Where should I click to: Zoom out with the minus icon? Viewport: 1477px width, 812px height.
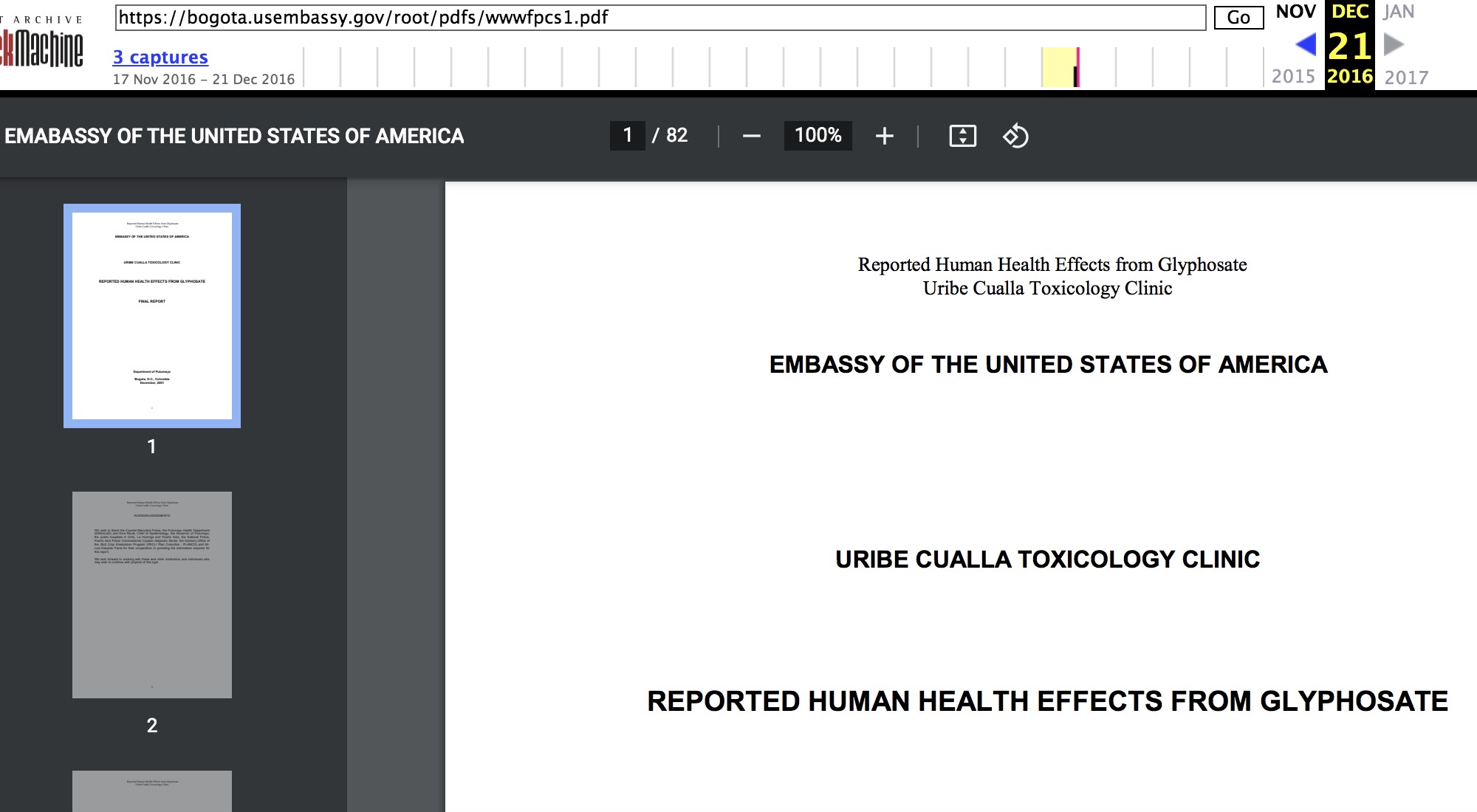(751, 136)
